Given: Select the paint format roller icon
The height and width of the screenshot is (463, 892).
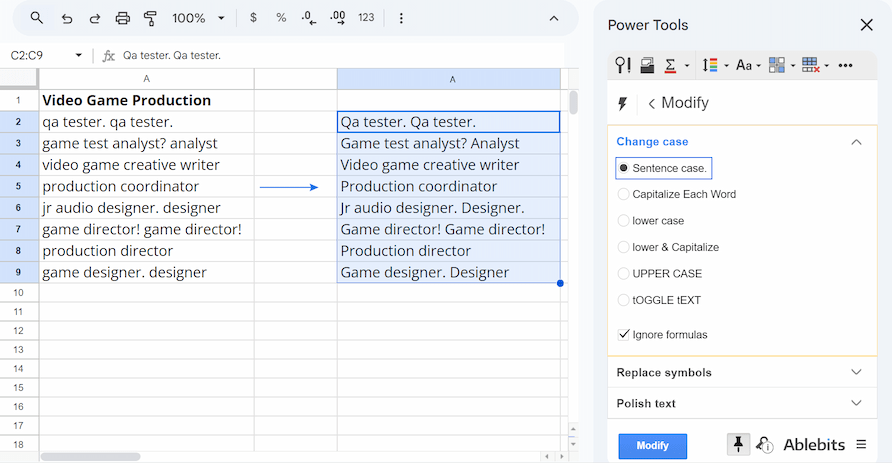Looking at the screenshot, I should coord(150,18).
